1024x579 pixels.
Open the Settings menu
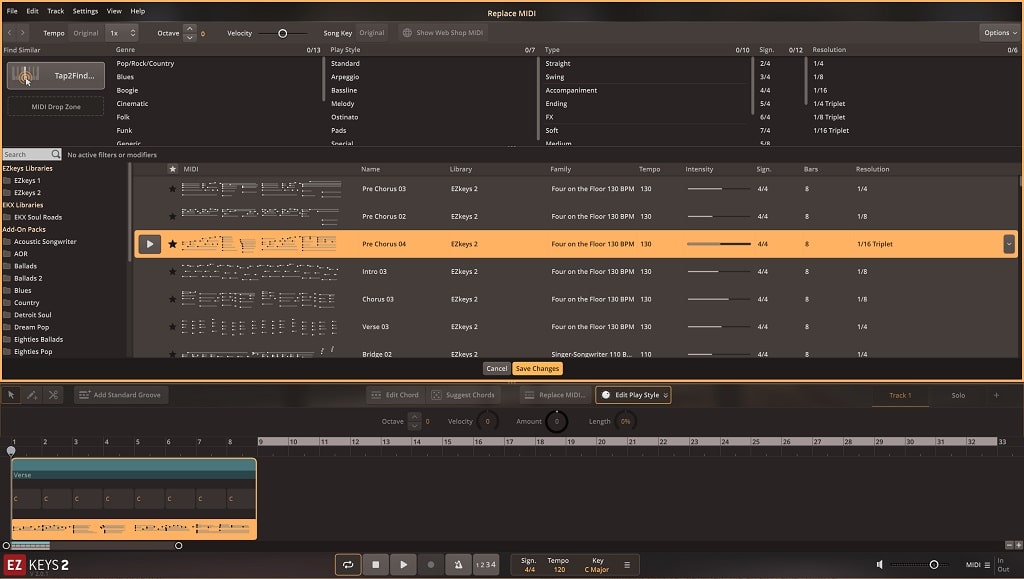click(x=85, y=11)
